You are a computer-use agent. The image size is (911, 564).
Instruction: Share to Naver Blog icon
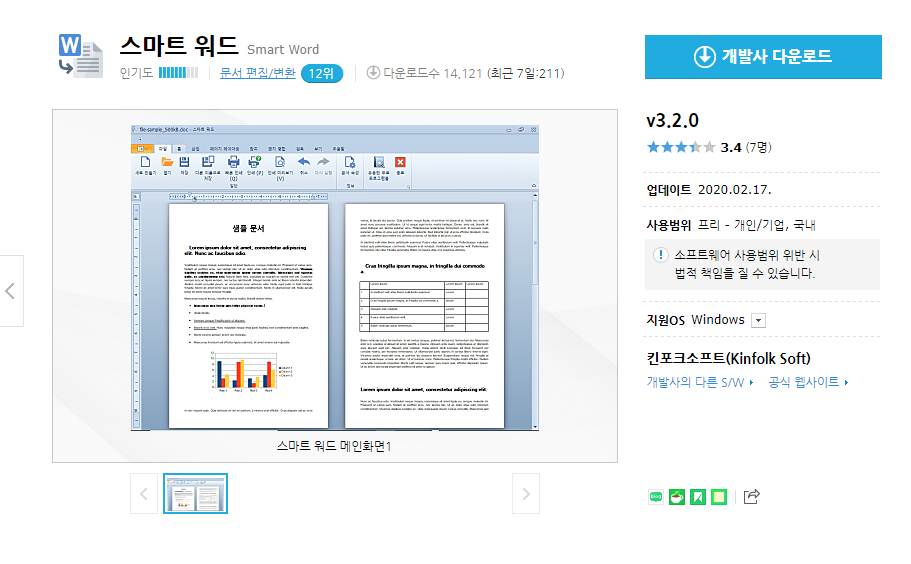pos(656,497)
